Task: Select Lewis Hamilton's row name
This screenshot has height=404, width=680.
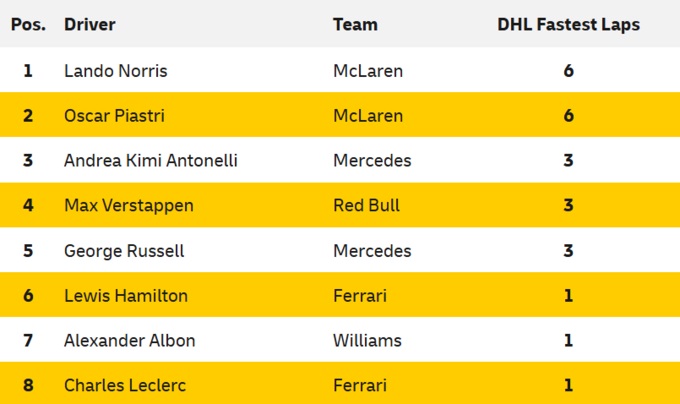Action: (125, 296)
